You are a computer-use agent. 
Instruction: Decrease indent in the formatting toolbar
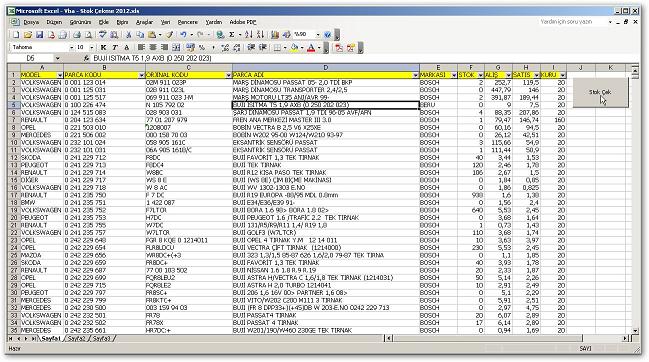click(251, 48)
